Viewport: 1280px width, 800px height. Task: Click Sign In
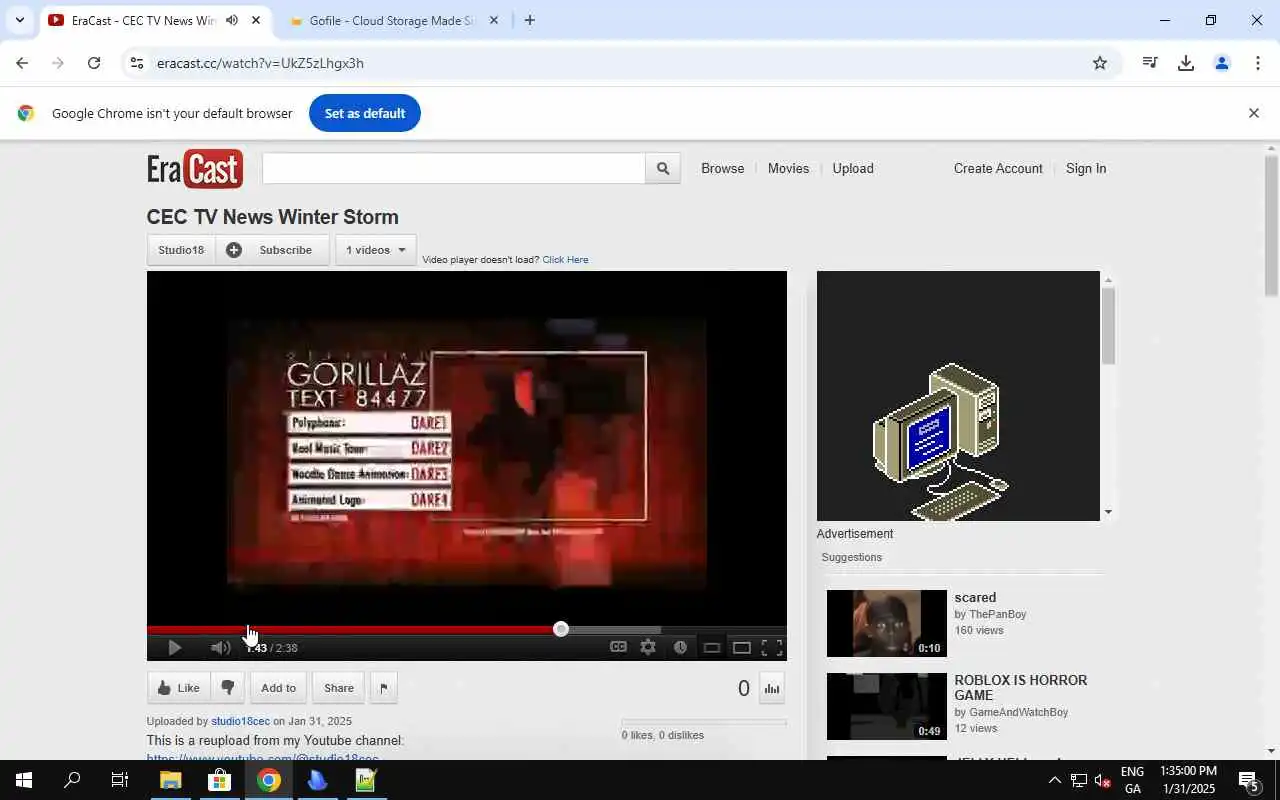pos(1086,169)
